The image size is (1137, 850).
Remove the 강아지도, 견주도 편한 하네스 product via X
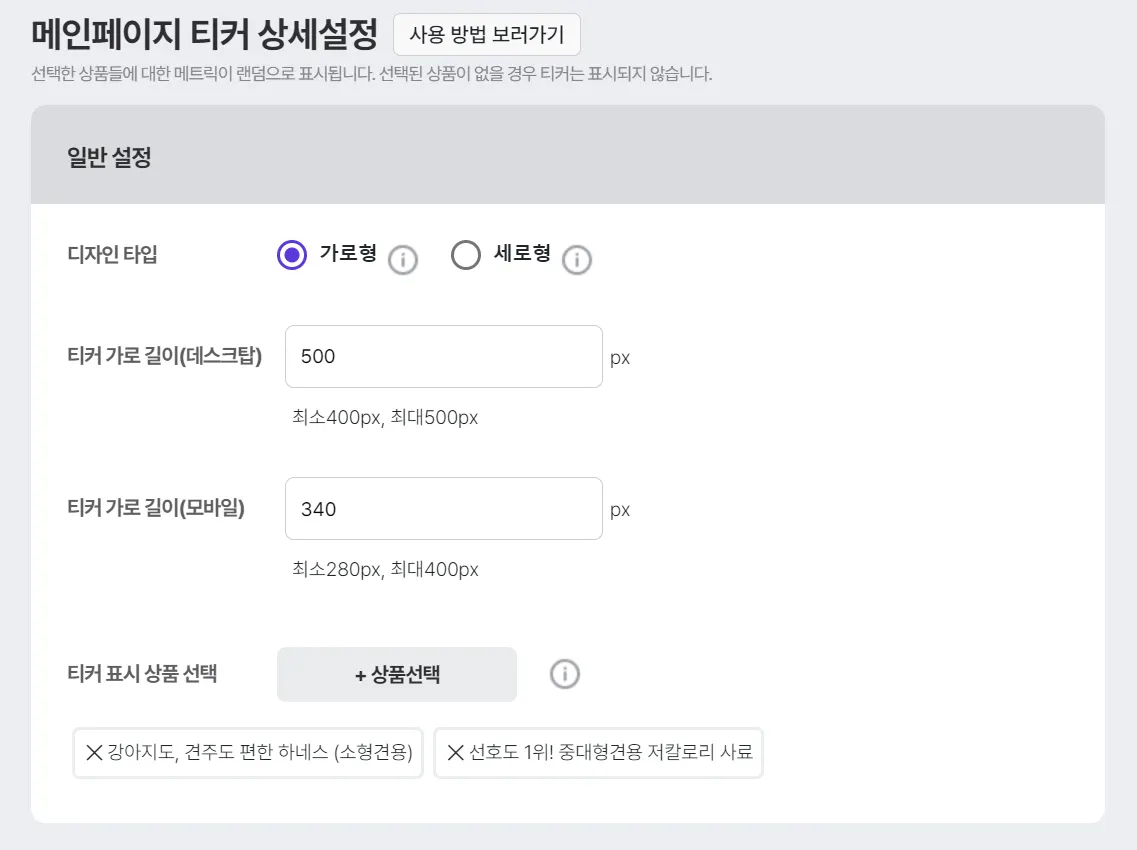pyautogui.click(x=94, y=753)
